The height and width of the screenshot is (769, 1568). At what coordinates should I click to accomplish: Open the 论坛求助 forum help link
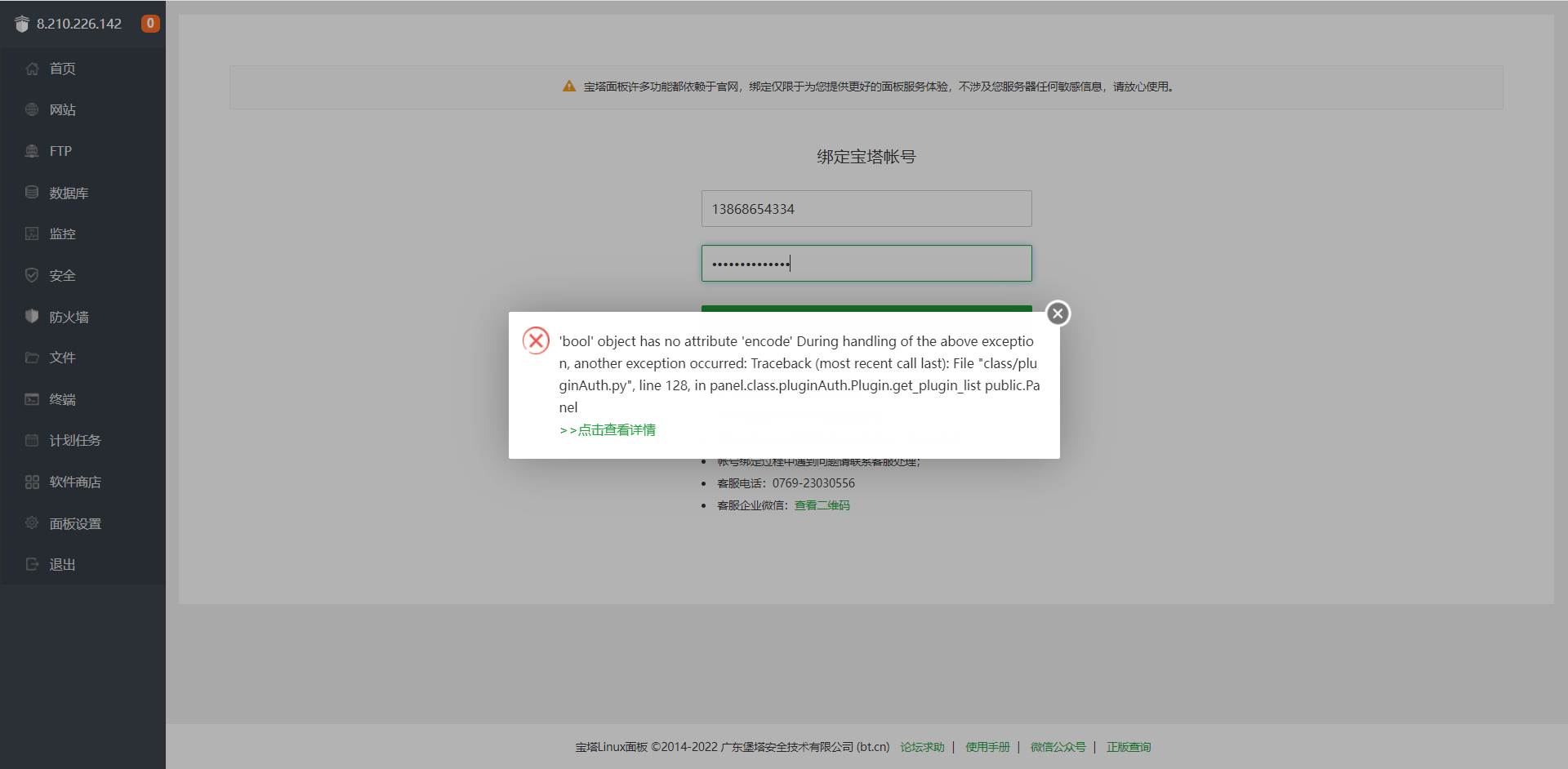(922, 746)
